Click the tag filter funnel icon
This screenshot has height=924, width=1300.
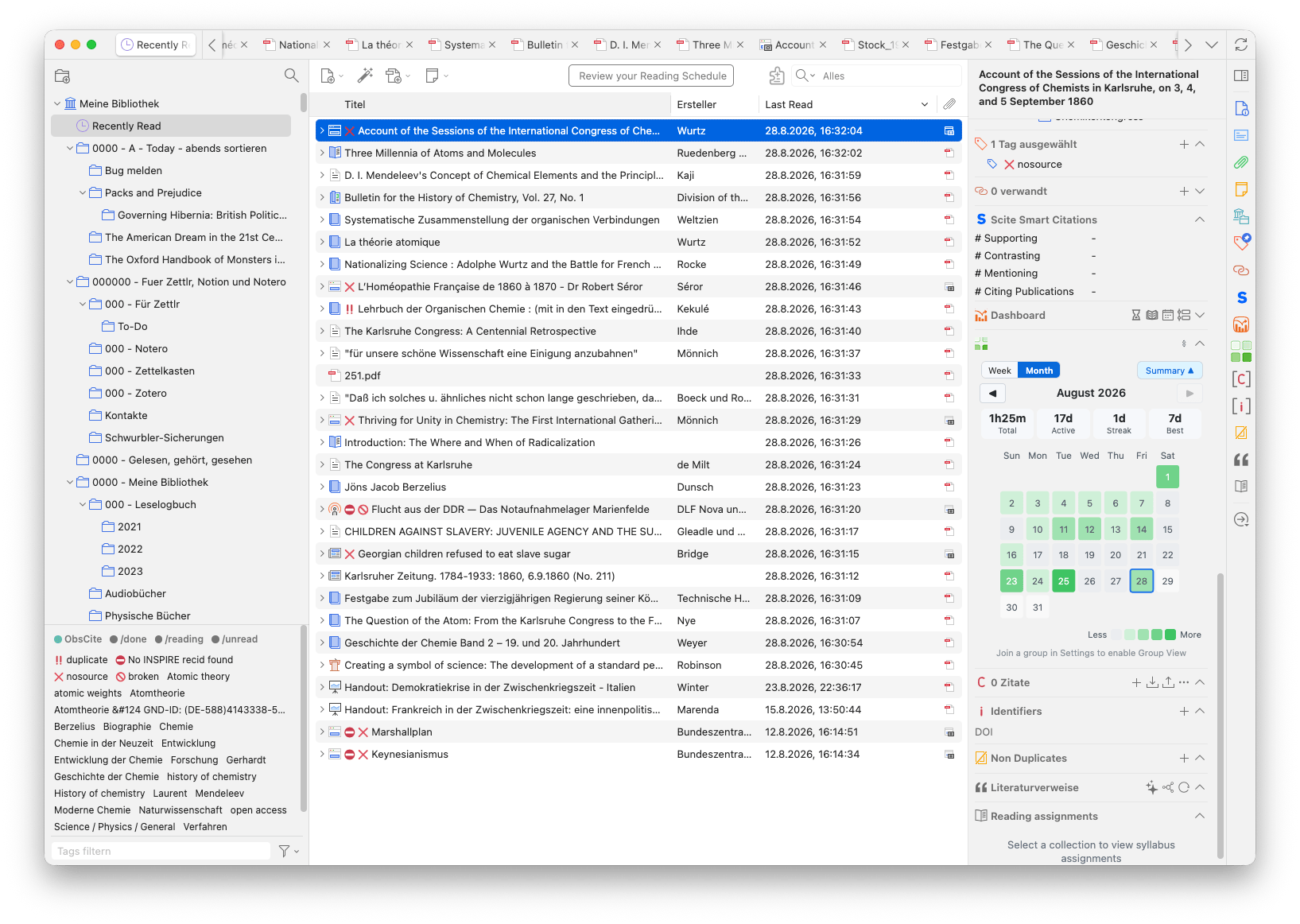(285, 851)
